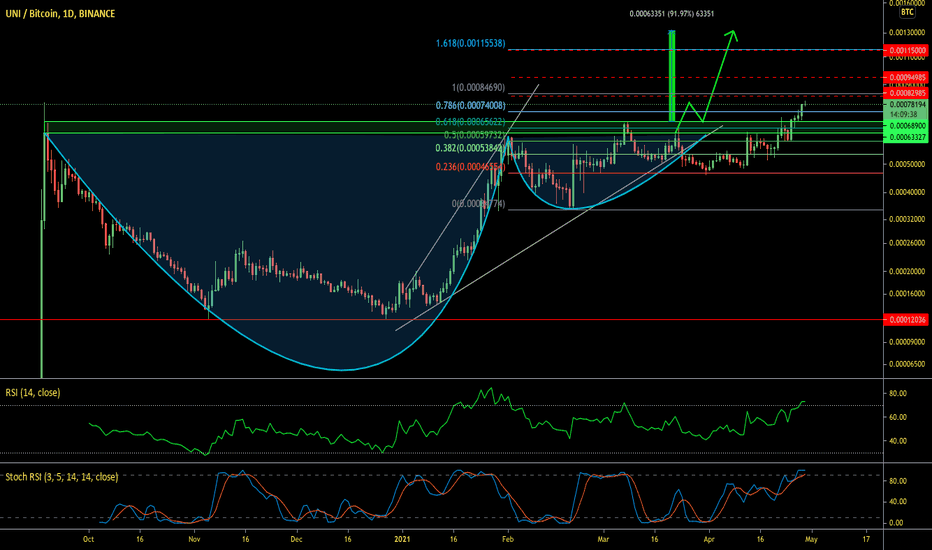Select the red 0.00115000 price label
Viewport: 932px width, 550px height.
tap(907, 51)
